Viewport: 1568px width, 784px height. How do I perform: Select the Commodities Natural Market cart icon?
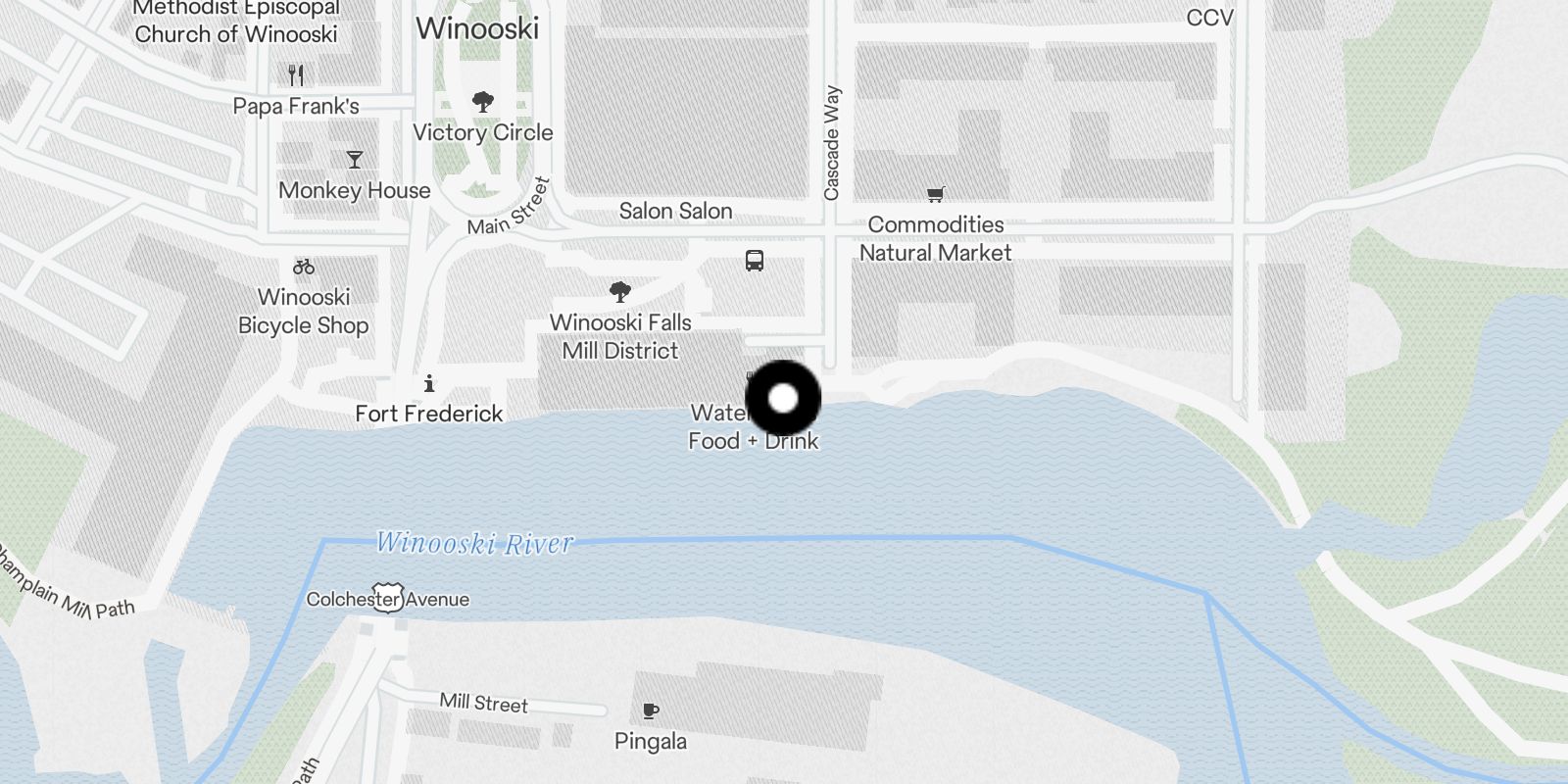[935, 194]
